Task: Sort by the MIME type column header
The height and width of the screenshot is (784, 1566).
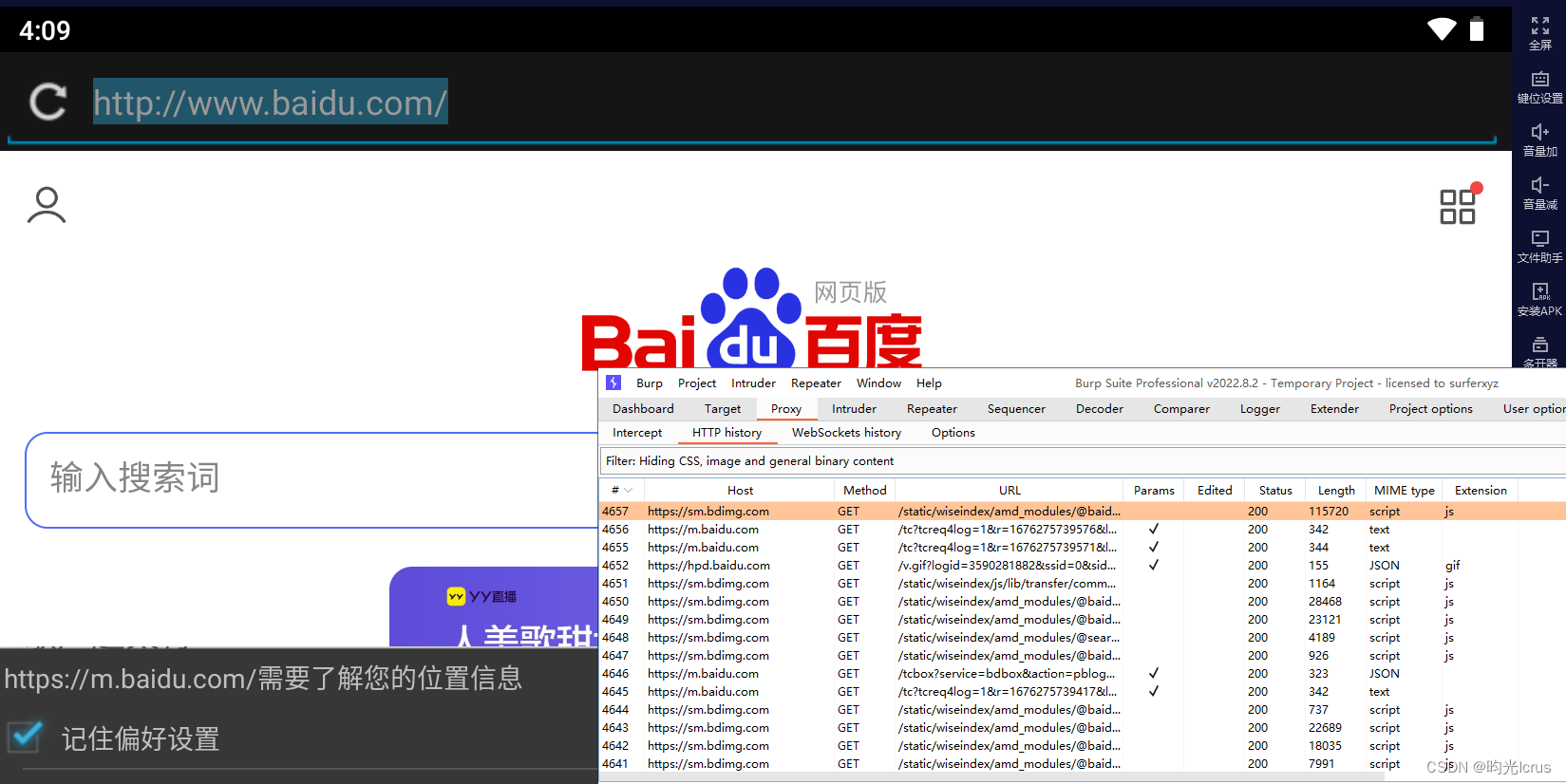Action: tap(1404, 491)
